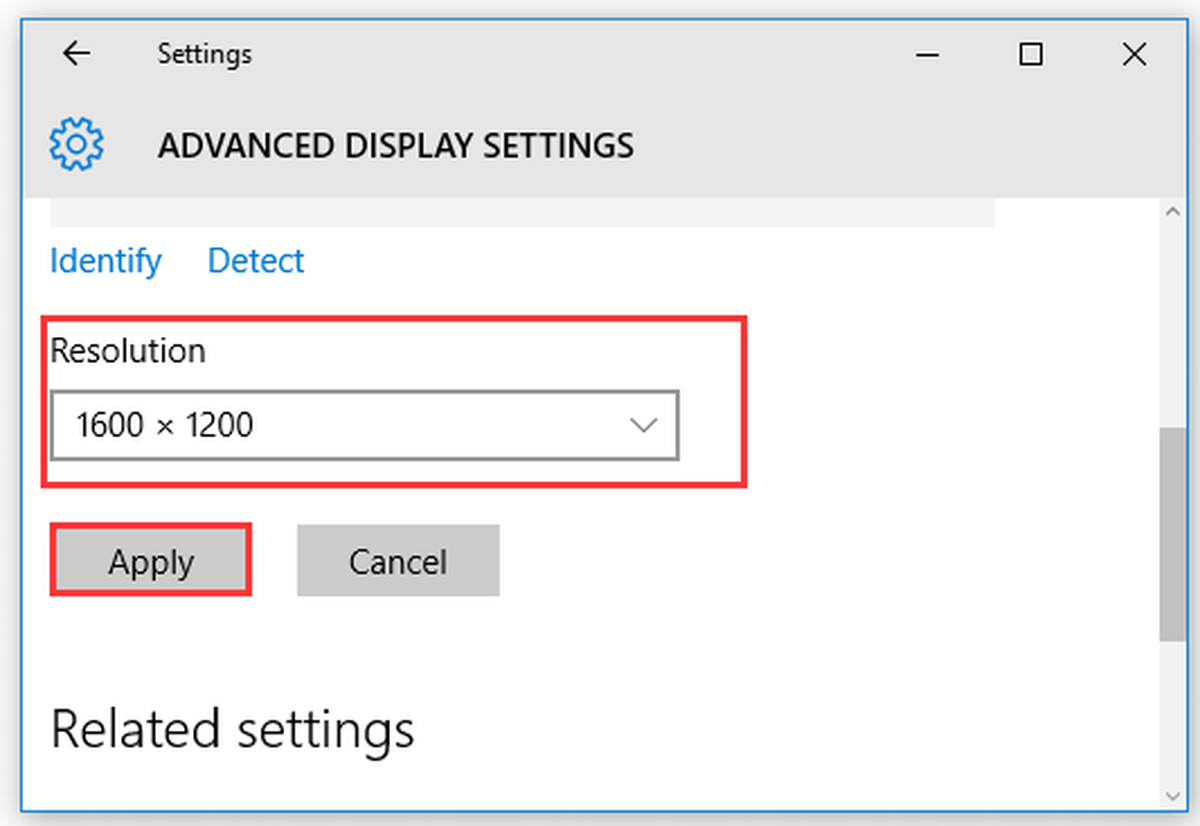Click the ADVANCED DISPLAY SETTINGS title
This screenshot has height=826, width=1200.
click(x=396, y=146)
